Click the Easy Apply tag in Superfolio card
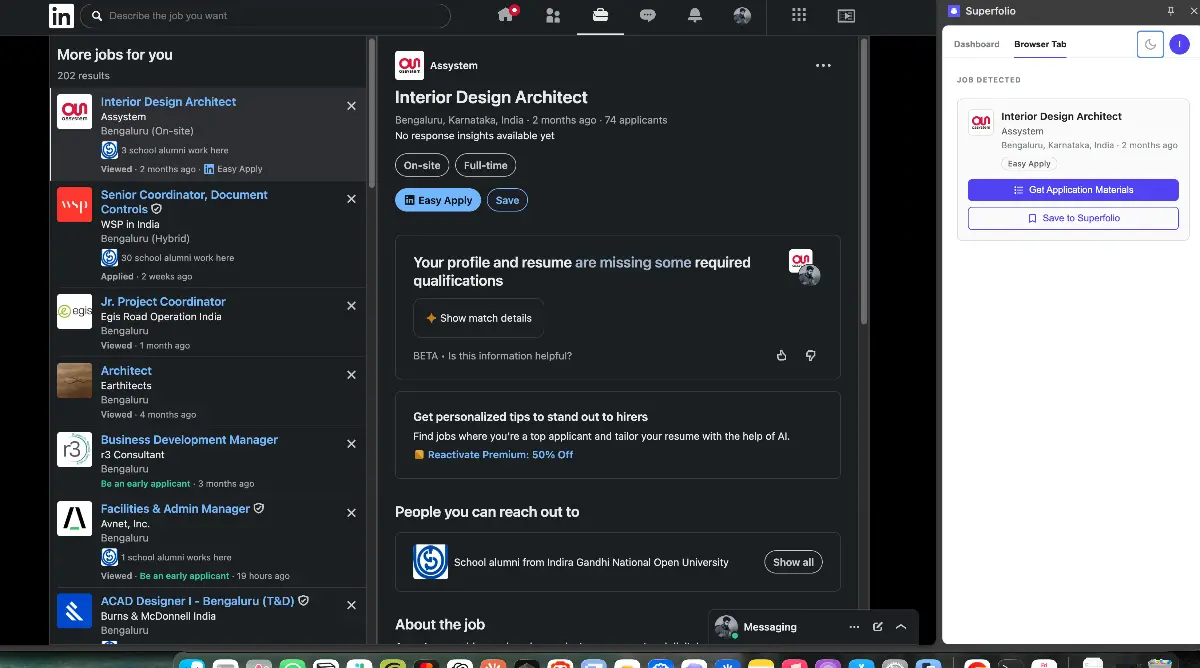 click(x=1029, y=164)
